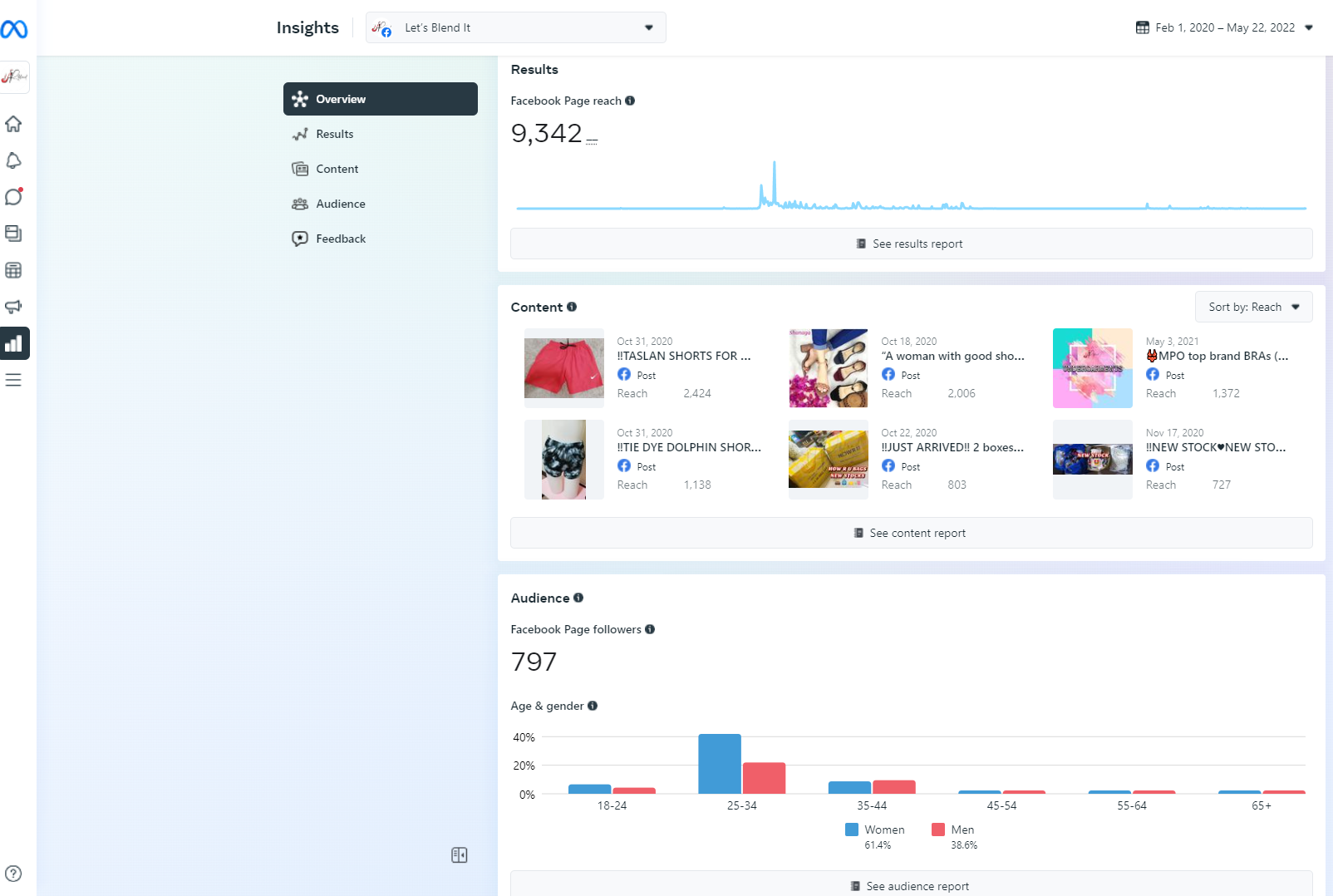
Task: Click See audience report button
Action: click(x=912, y=884)
